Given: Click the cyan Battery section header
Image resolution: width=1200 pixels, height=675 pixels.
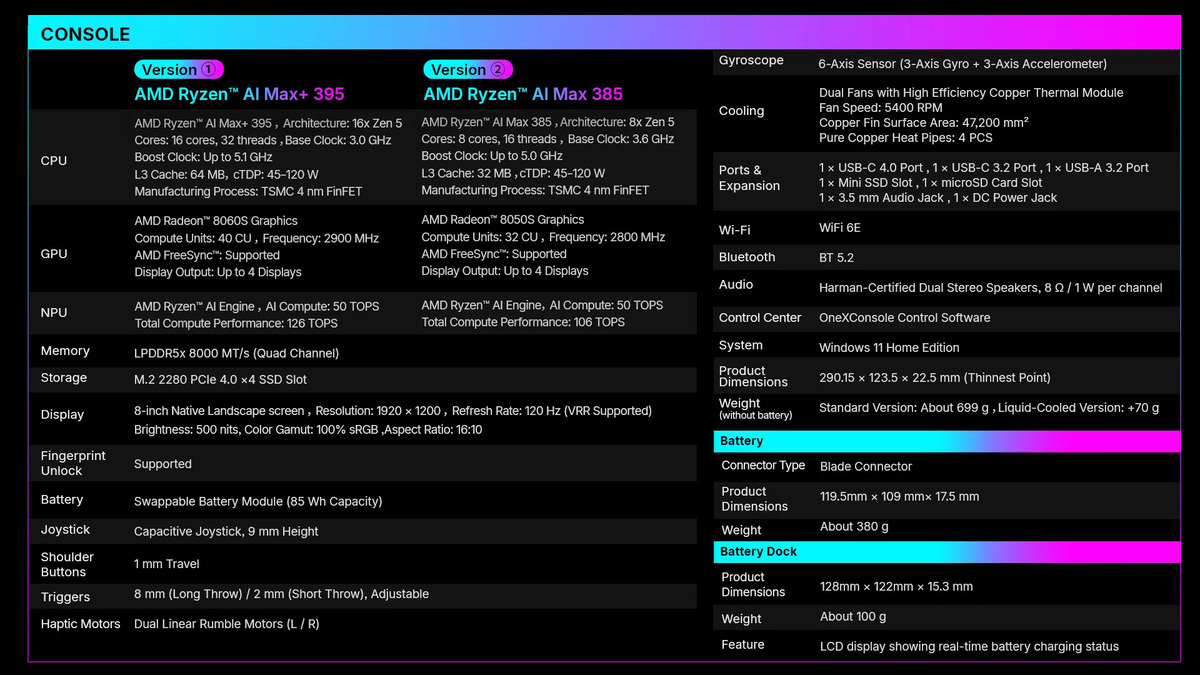Looking at the screenshot, I should pyautogui.click(x=742, y=441).
